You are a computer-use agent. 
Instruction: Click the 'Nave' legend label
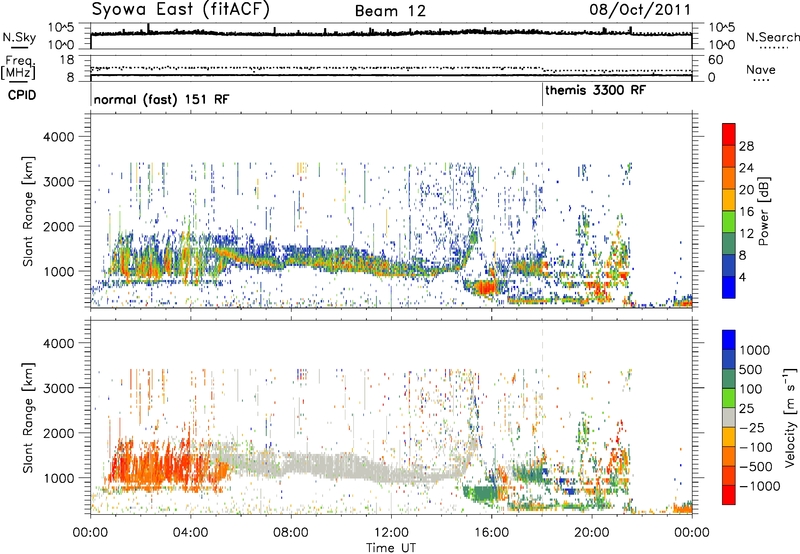[761, 70]
